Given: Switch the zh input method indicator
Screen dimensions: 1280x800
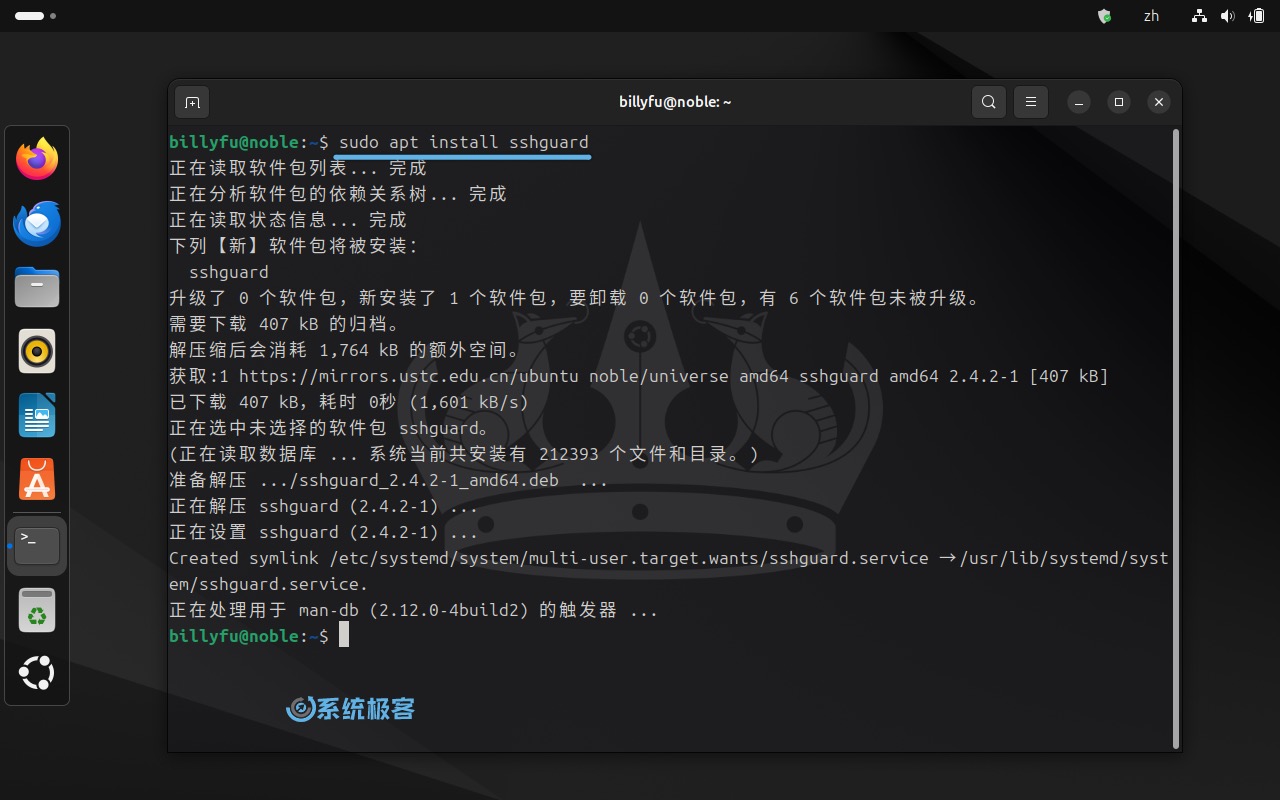Looking at the screenshot, I should (x=1151, y=16).
